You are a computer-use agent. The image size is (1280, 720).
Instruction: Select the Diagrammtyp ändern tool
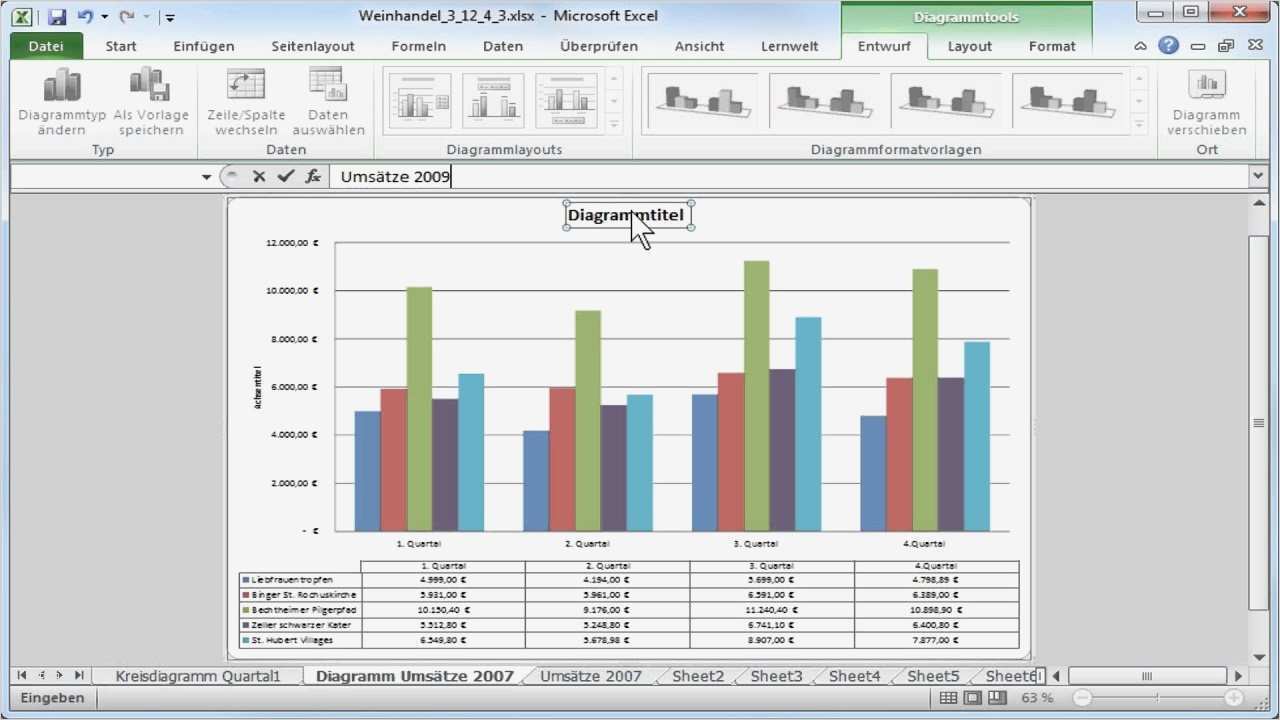coord(61,100)
